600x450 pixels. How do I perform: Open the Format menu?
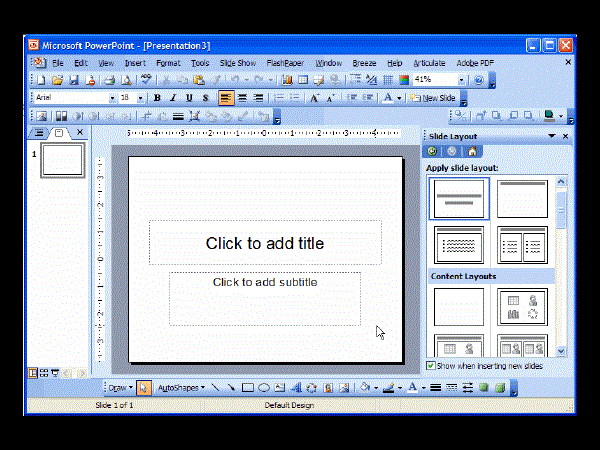pos(168,63)
